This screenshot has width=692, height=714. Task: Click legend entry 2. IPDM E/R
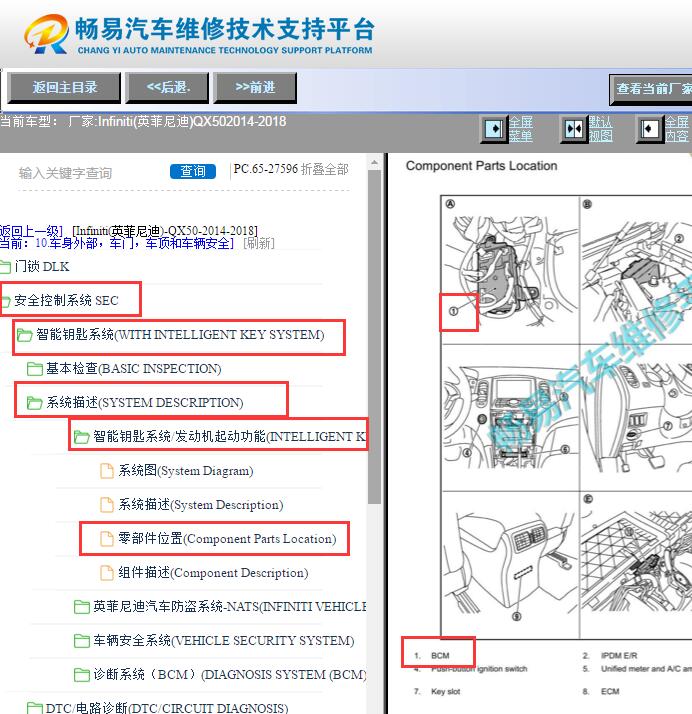click(610, 656)
